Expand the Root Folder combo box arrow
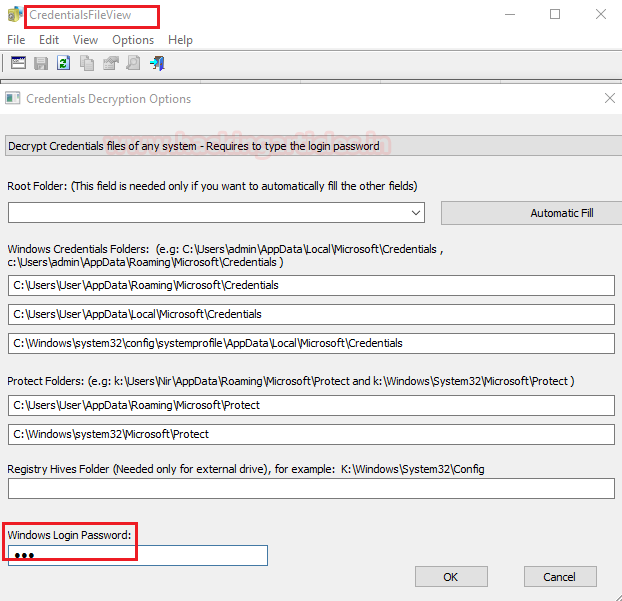The height and width of the screenshot is (601, 622). click(x=416, y=213)
